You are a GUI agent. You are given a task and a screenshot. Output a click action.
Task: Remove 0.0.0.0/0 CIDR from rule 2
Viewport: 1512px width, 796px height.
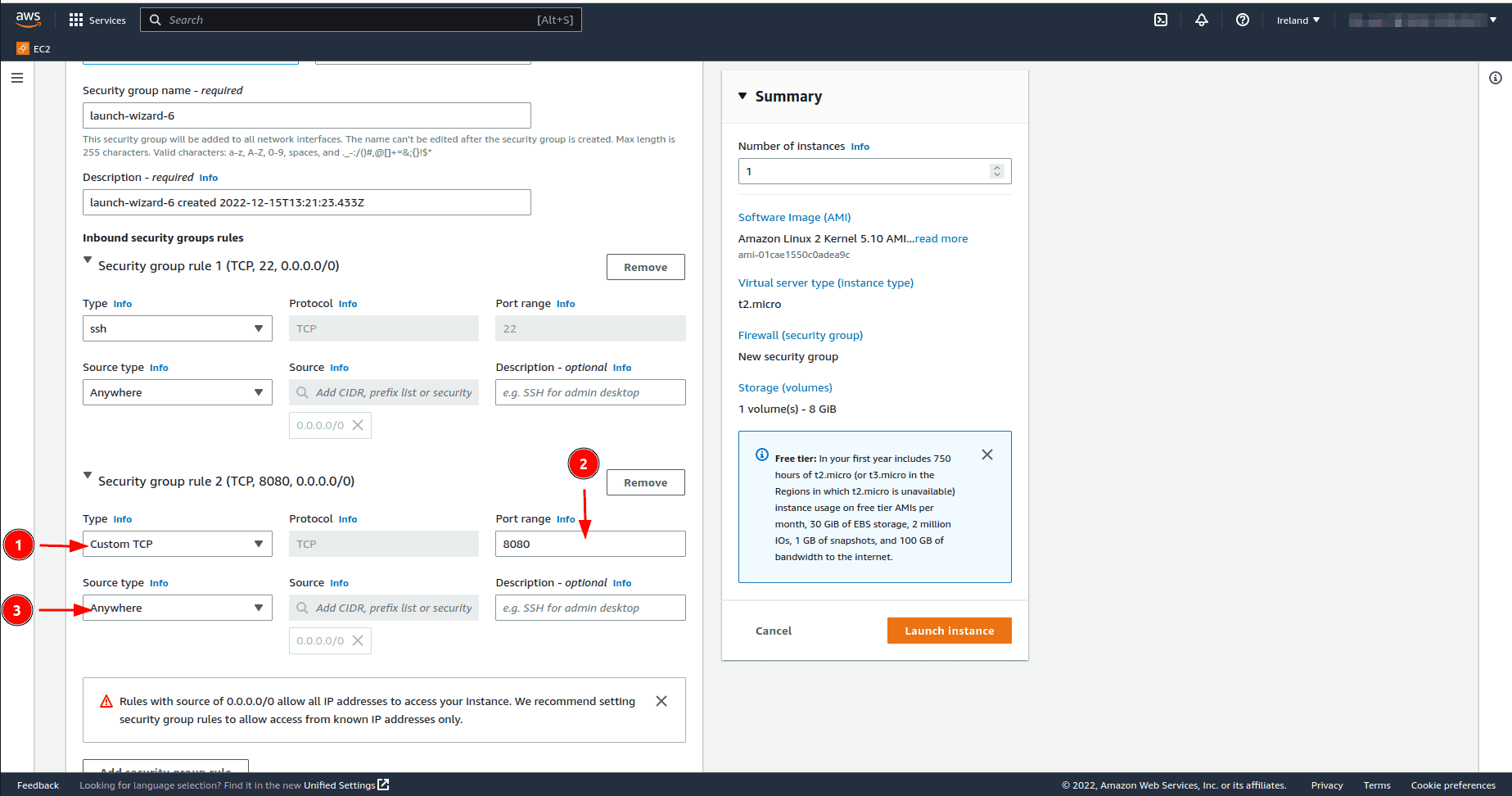coord(358,640)
